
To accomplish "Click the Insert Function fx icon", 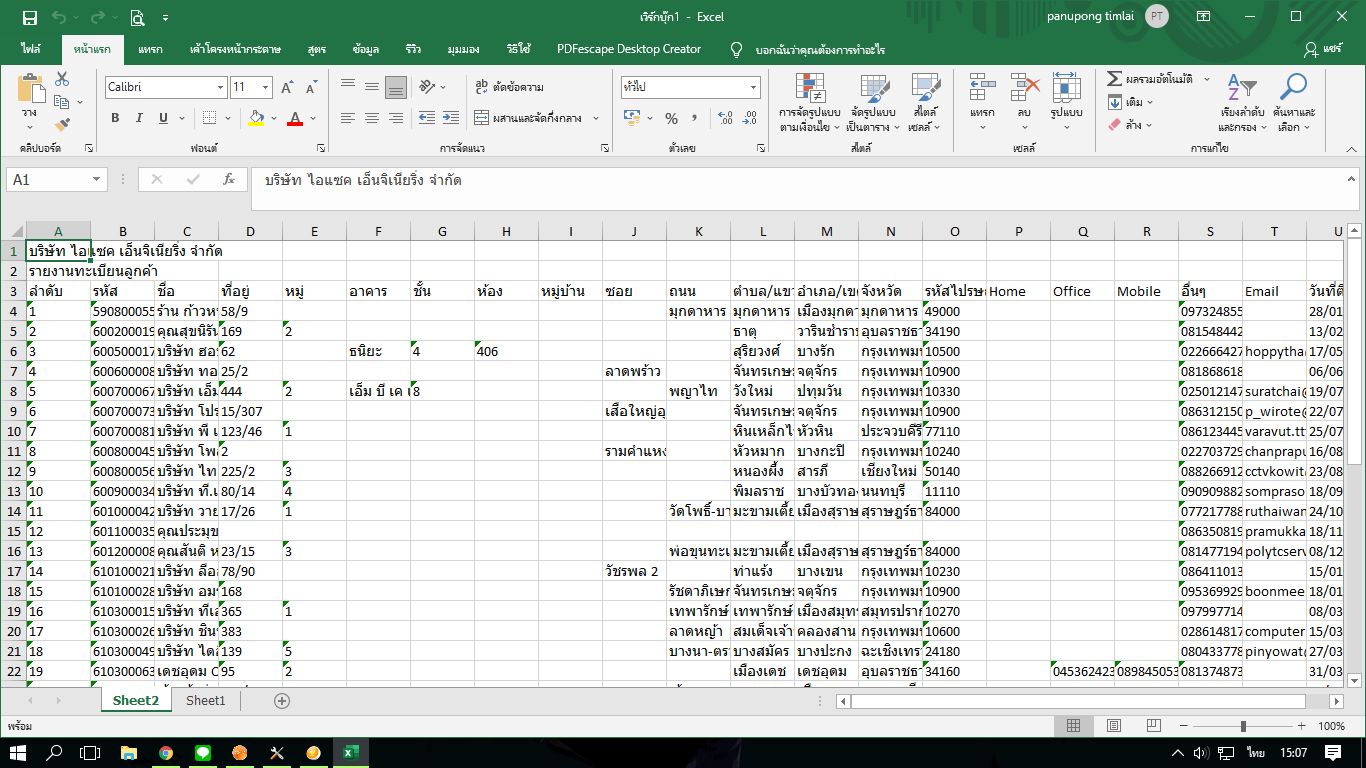I will click(x=229, y=180).
